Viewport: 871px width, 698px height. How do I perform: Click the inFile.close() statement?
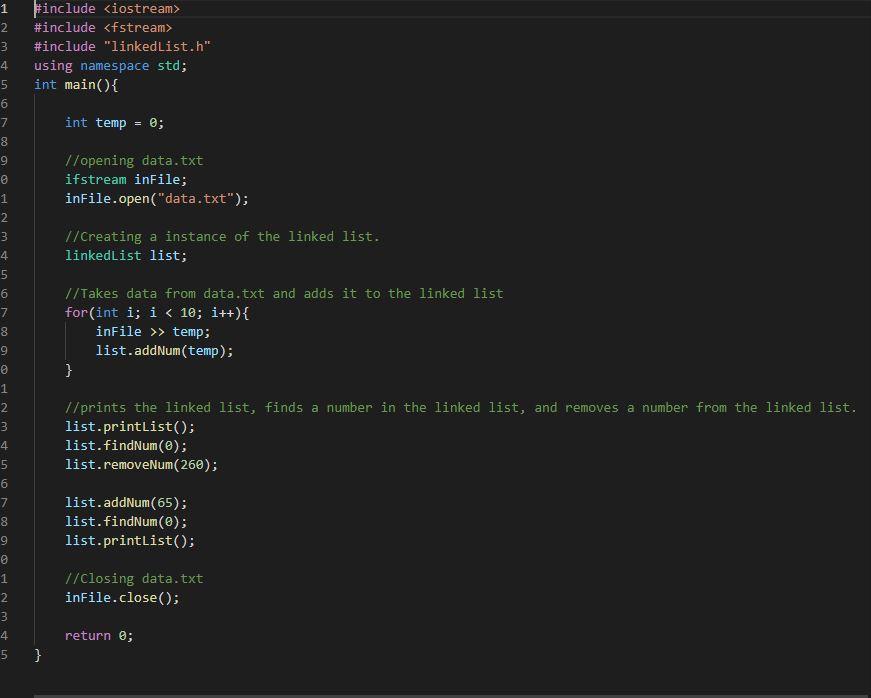122,597
